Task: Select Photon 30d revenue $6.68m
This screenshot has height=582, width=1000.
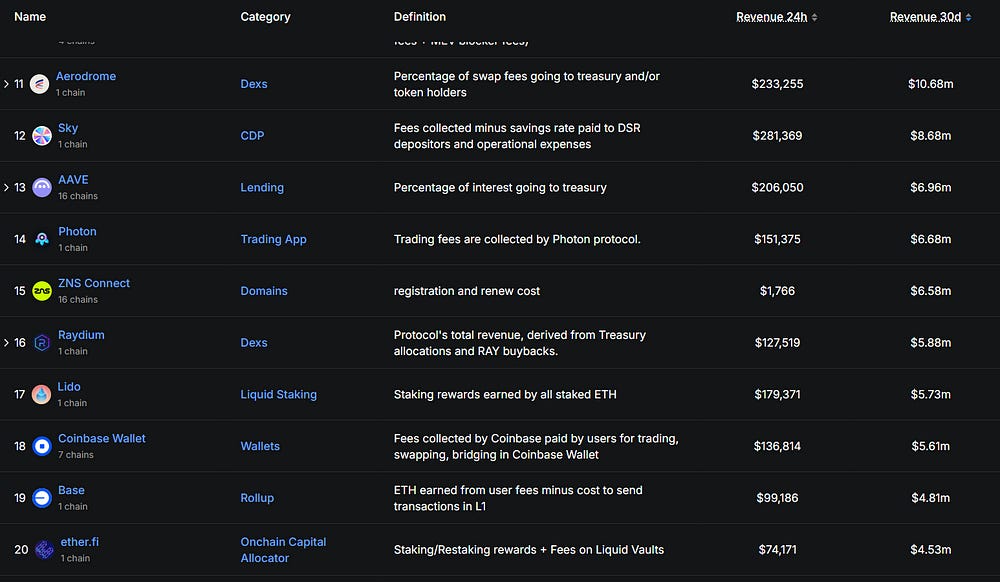Action: 931,239
